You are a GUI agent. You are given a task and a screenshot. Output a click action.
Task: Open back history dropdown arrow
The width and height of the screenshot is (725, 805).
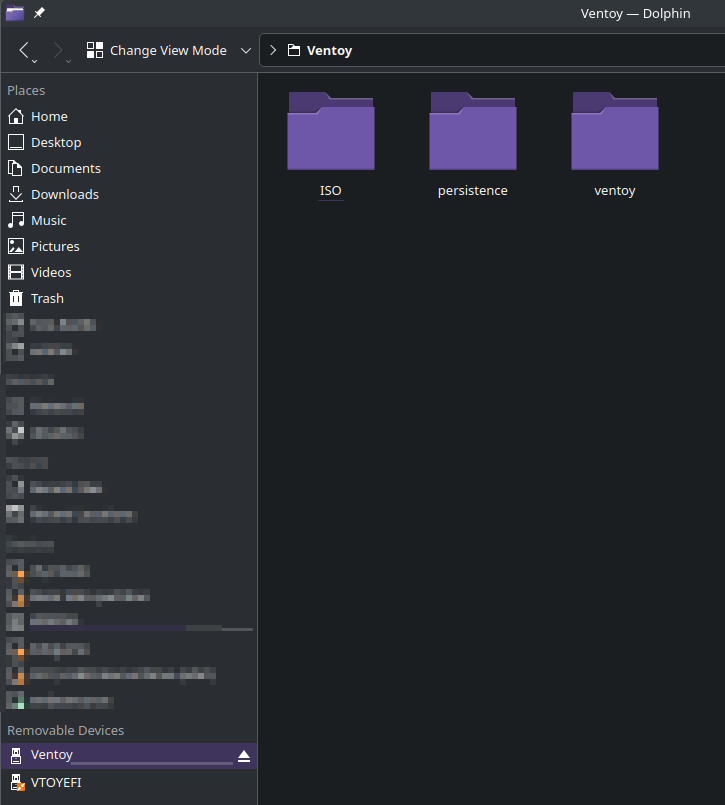(x=34, y=62)
